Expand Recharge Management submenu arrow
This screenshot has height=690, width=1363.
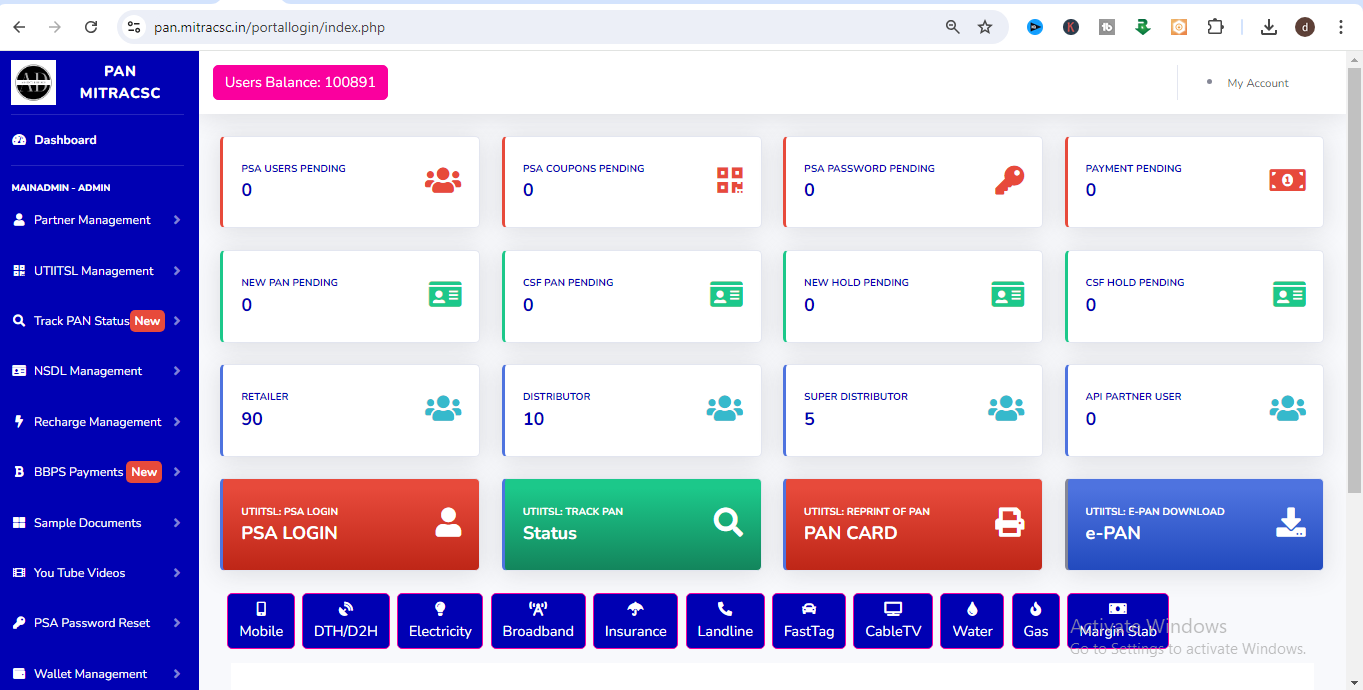click(x=177, y=422)
